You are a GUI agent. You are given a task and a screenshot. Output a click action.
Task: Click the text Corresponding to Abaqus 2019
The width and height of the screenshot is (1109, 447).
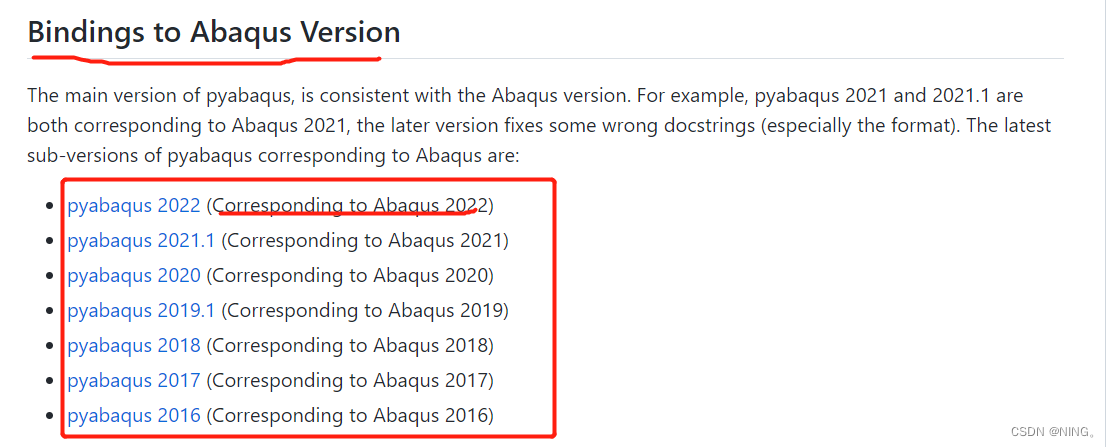365,311
